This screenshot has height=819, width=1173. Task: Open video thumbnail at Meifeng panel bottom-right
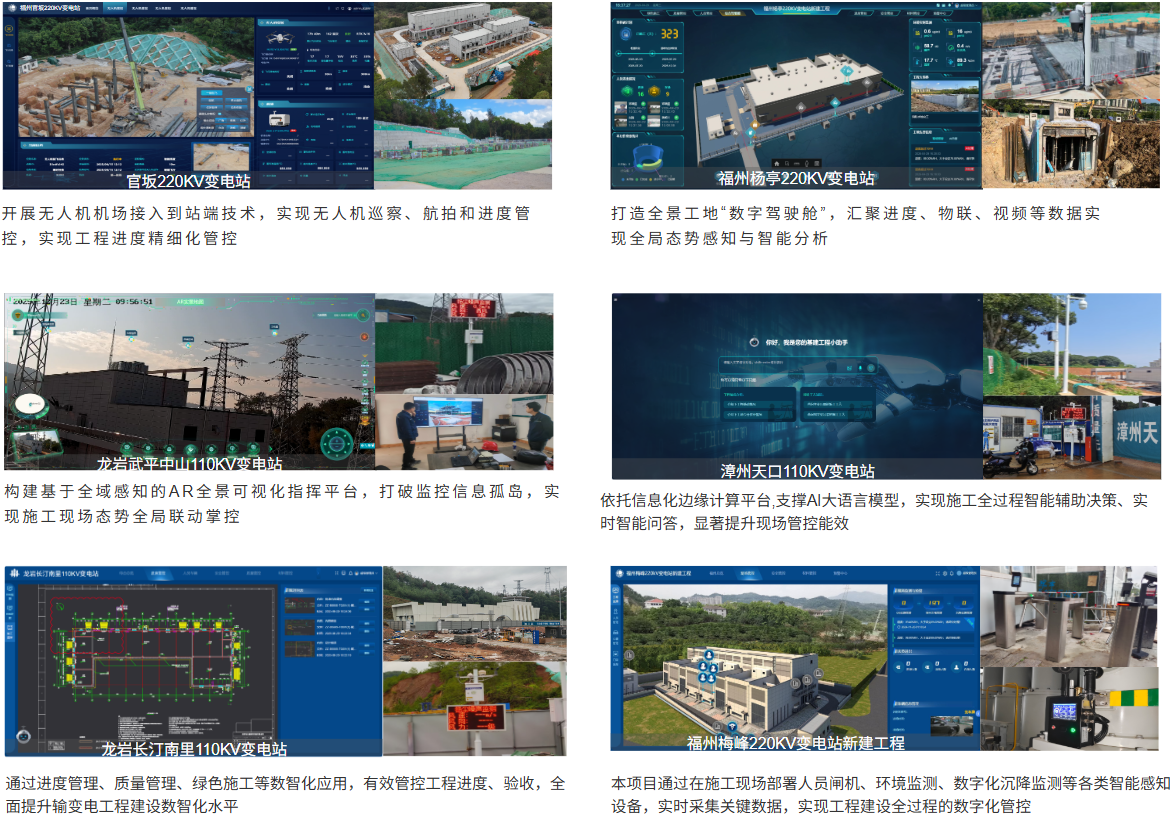point(954,726)
